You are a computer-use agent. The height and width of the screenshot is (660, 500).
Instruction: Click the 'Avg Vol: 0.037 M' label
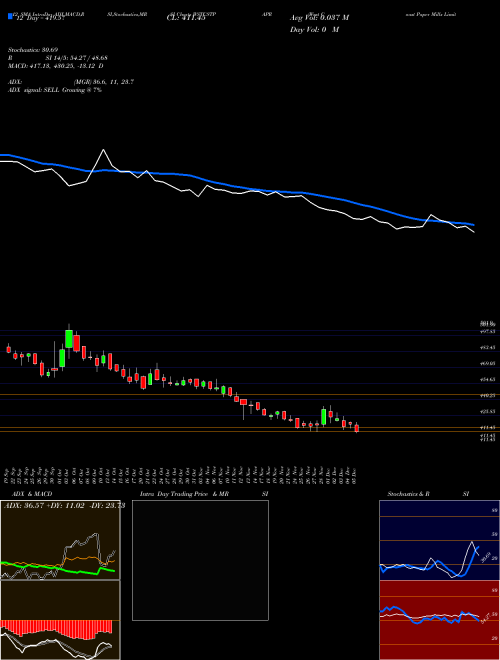319,18
